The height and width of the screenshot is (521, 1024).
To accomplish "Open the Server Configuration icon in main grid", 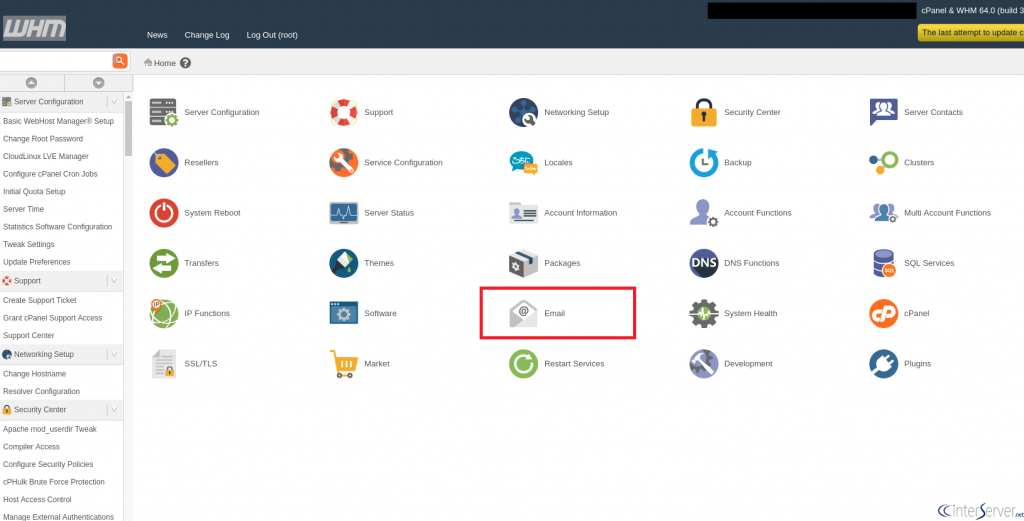I will coord(163,112).
